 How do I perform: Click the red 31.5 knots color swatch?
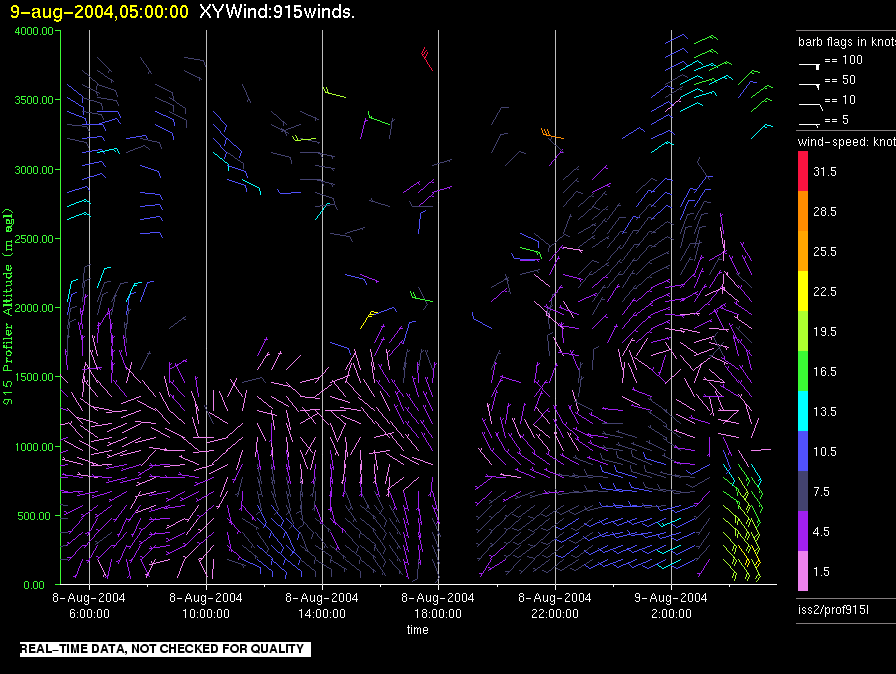[x=803, y=171]
